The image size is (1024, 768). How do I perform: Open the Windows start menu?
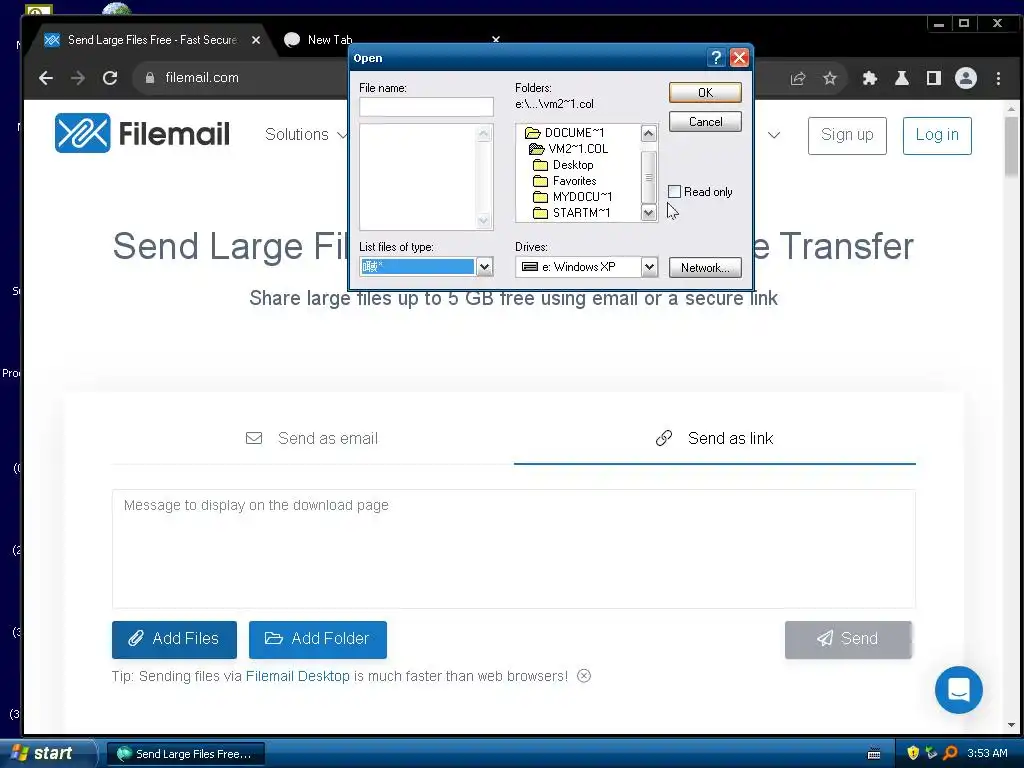pos(46,754)
